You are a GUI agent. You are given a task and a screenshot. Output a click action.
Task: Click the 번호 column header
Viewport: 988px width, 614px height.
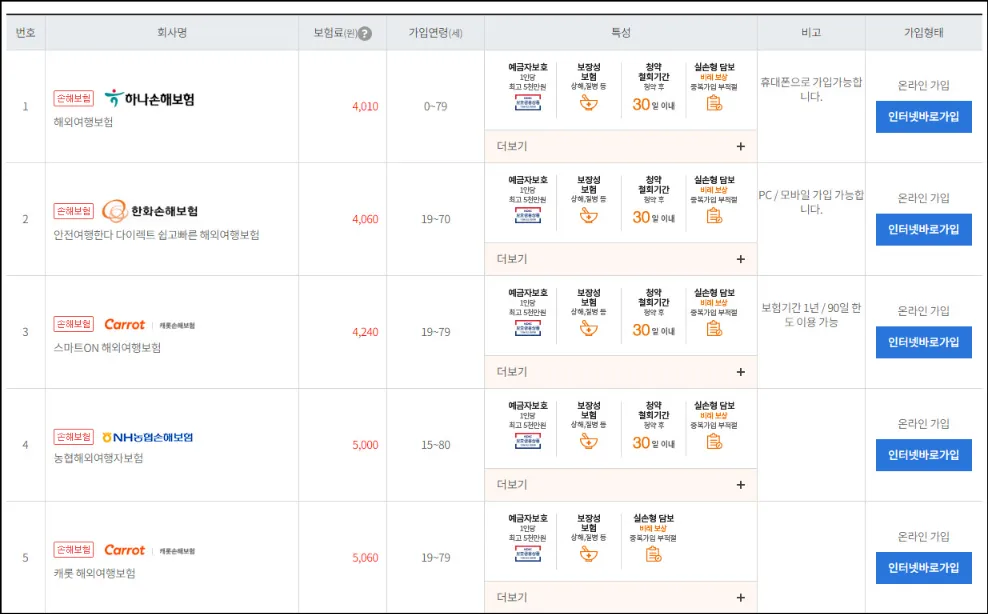point(25,33)
